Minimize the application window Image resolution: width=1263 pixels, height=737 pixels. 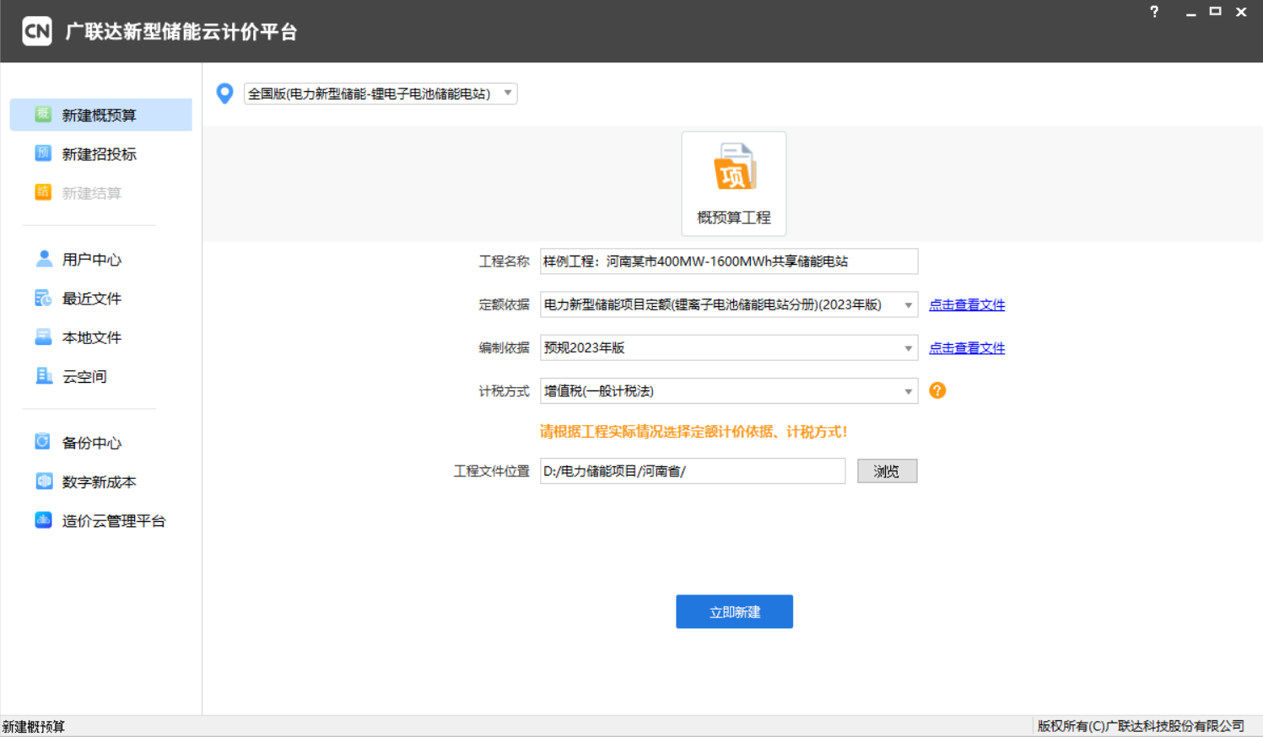pyautogui.click(x=1191, y=13)
